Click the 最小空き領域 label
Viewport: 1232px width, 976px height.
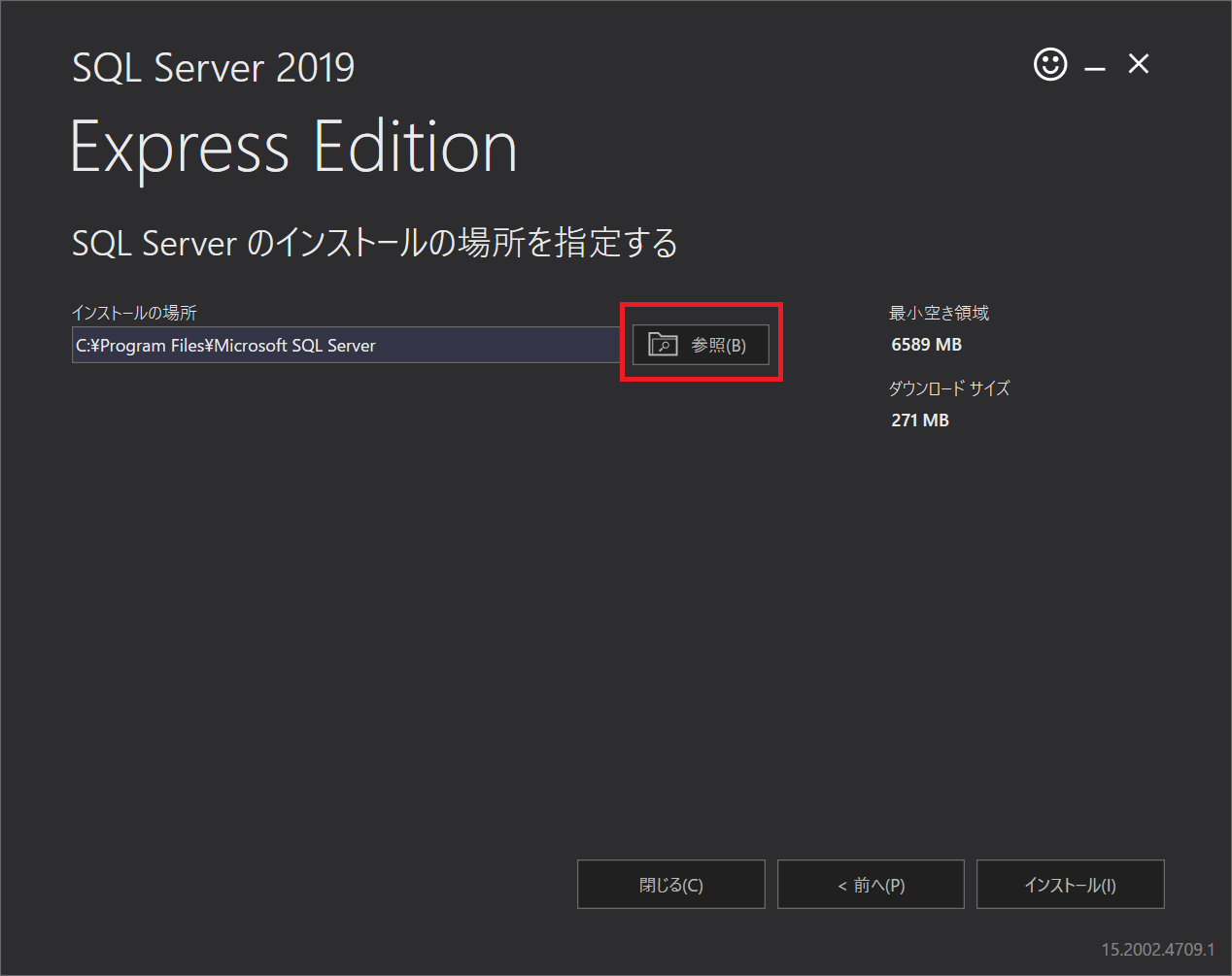[939, 313]
